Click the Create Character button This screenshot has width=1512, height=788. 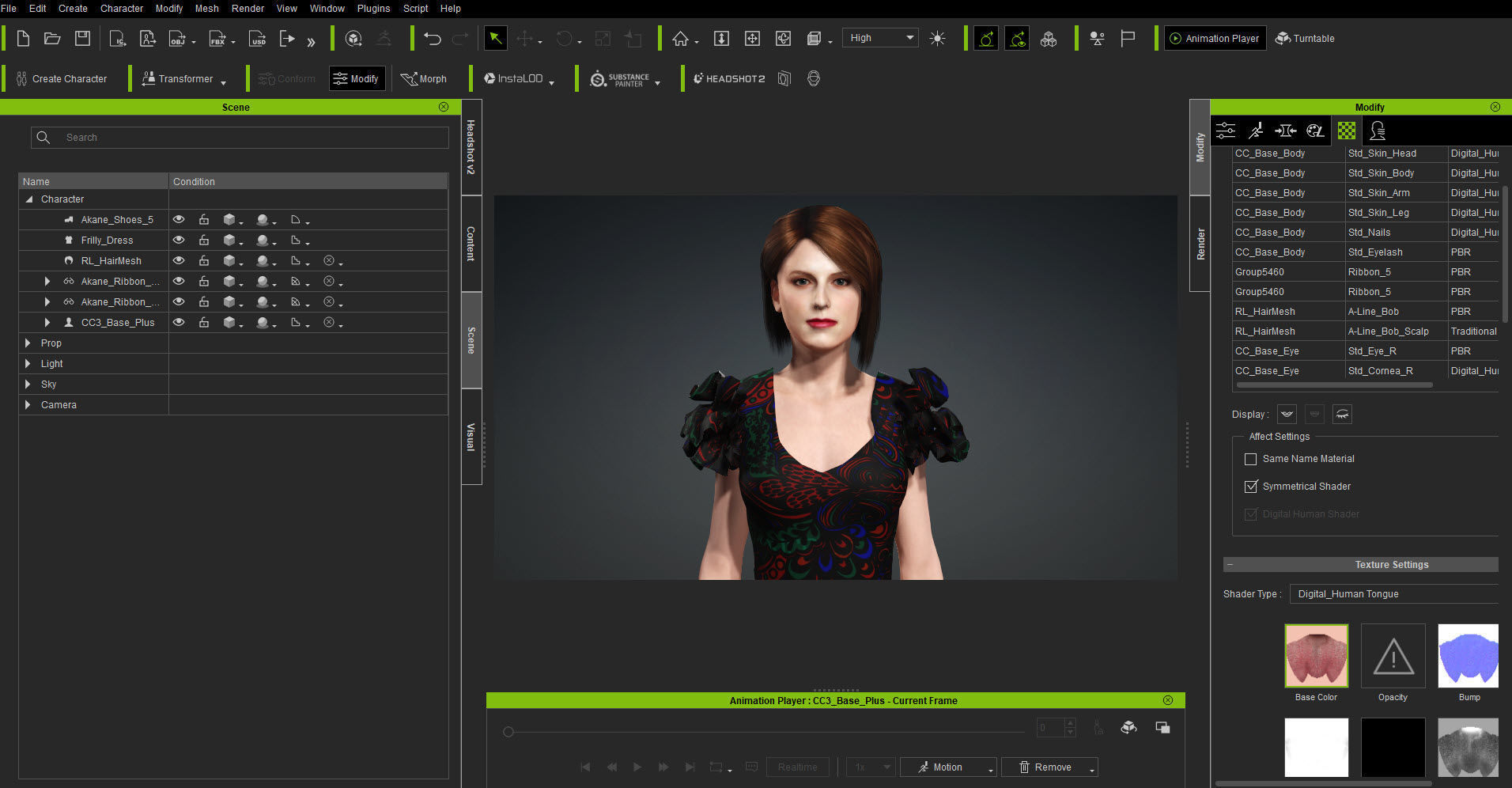(x=62, y=78)
